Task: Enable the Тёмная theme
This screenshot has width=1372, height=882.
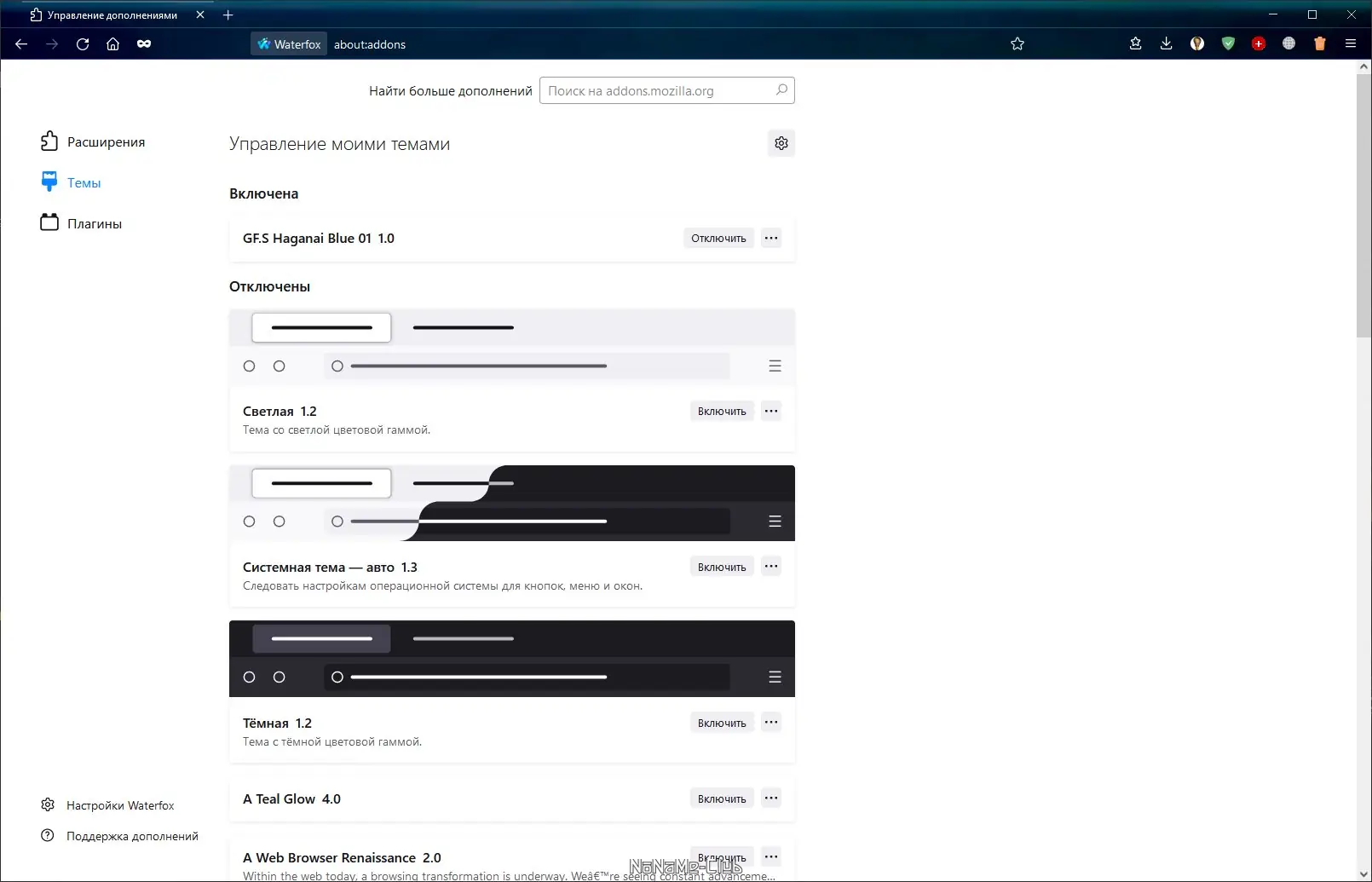Action: click(x=722, y=723)
